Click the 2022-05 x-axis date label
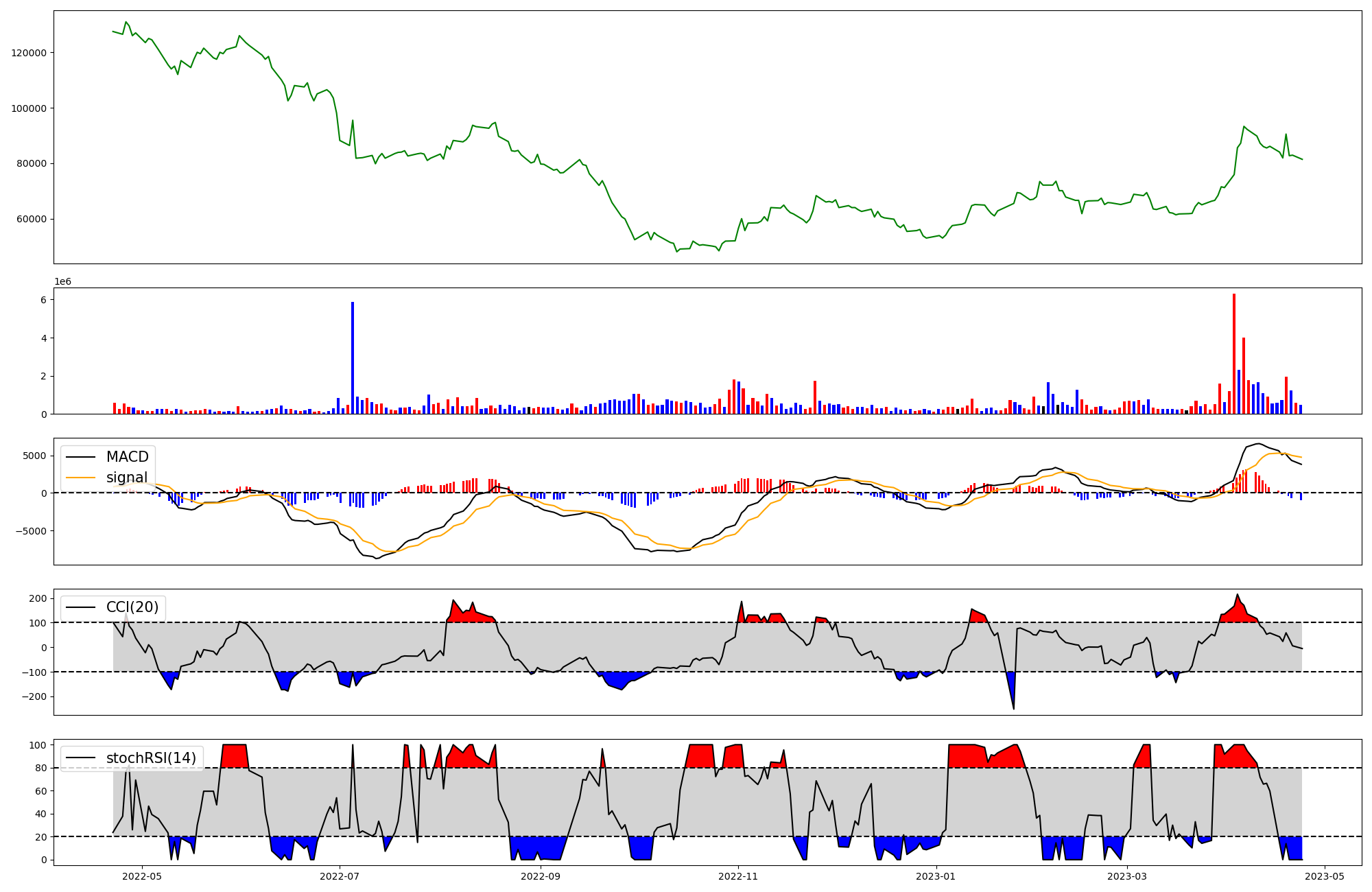Image resolution: width=1372 pixels, height=892 pixels. (x=142, y=876)
